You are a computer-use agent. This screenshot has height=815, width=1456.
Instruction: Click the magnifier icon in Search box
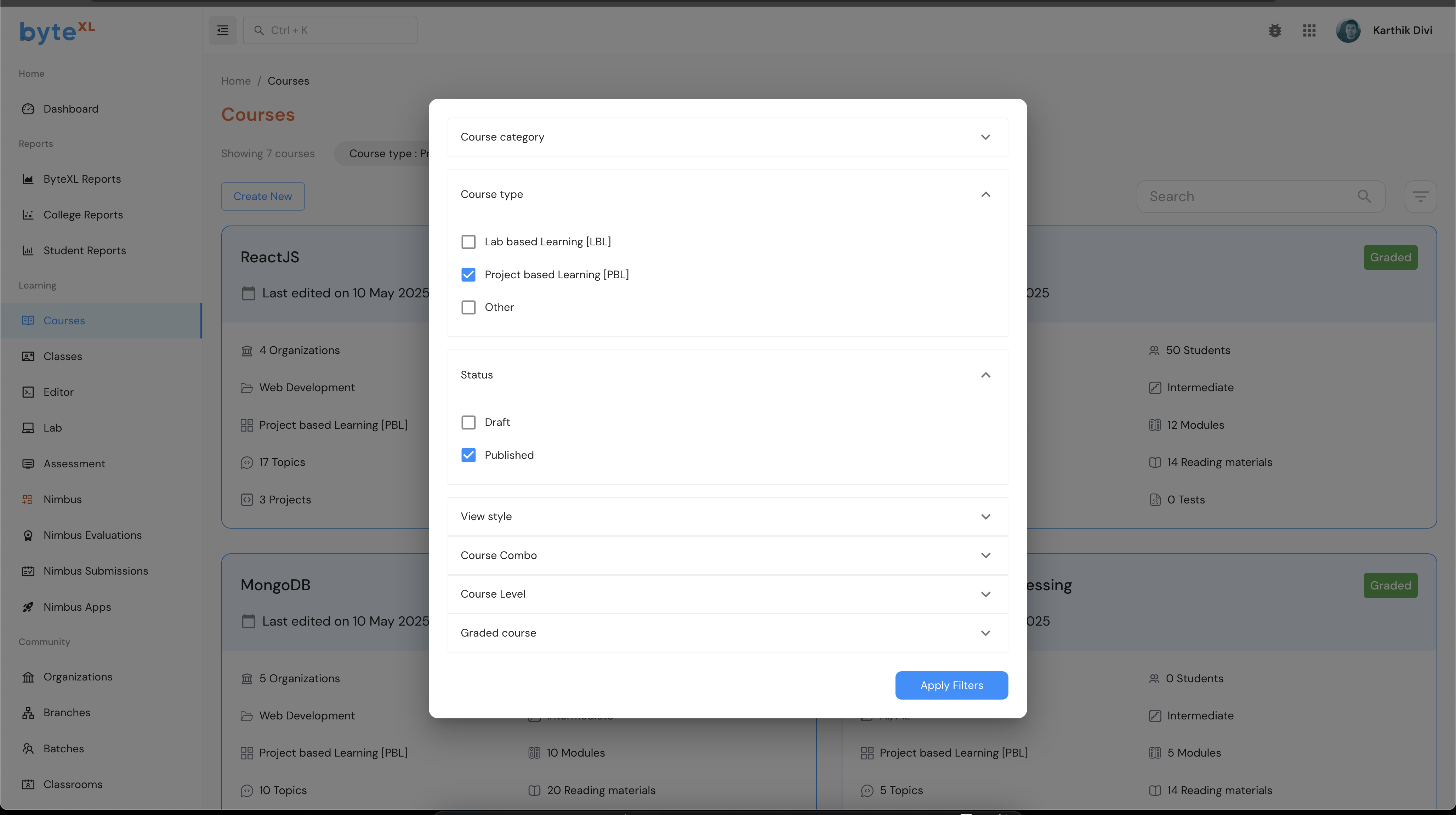point(1364,197)
